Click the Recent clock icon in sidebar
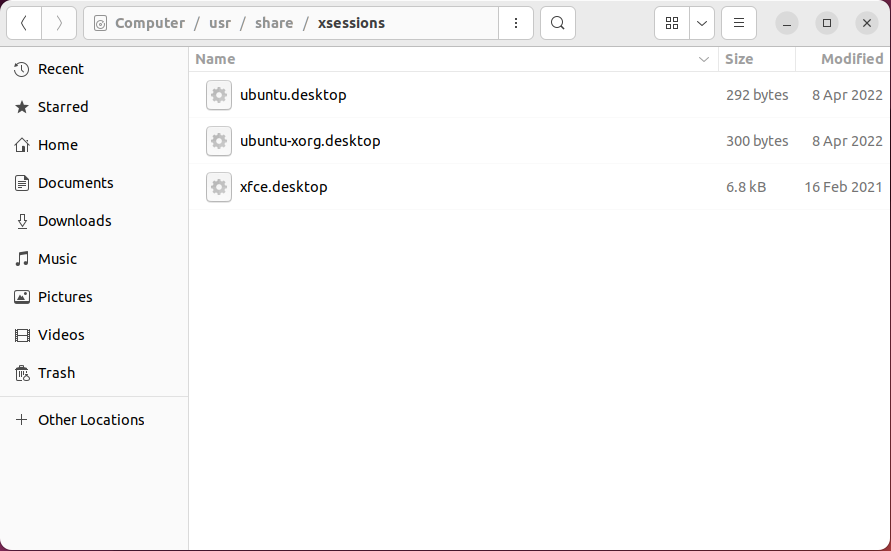The height and width of the screenshot is (551, 891). pos(22,69)
